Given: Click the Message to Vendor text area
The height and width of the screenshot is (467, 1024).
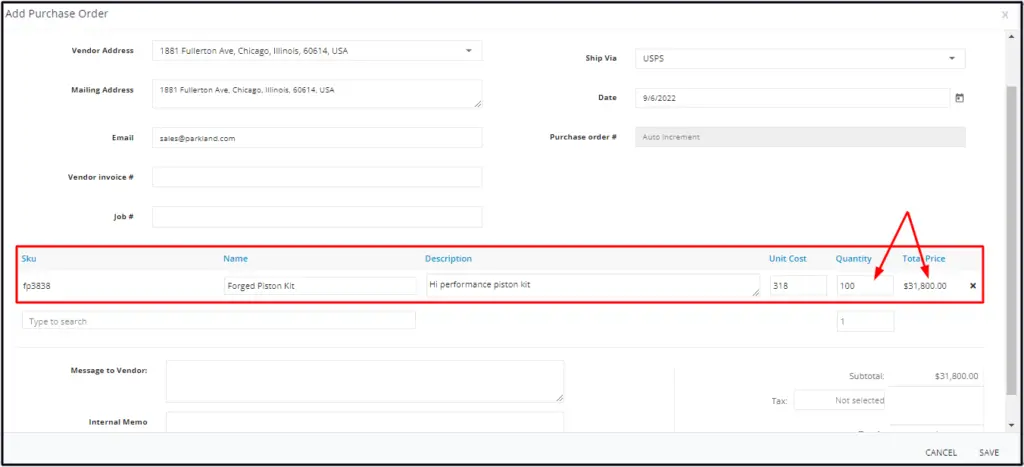Looking at the screenshot, I should point(364,381).
